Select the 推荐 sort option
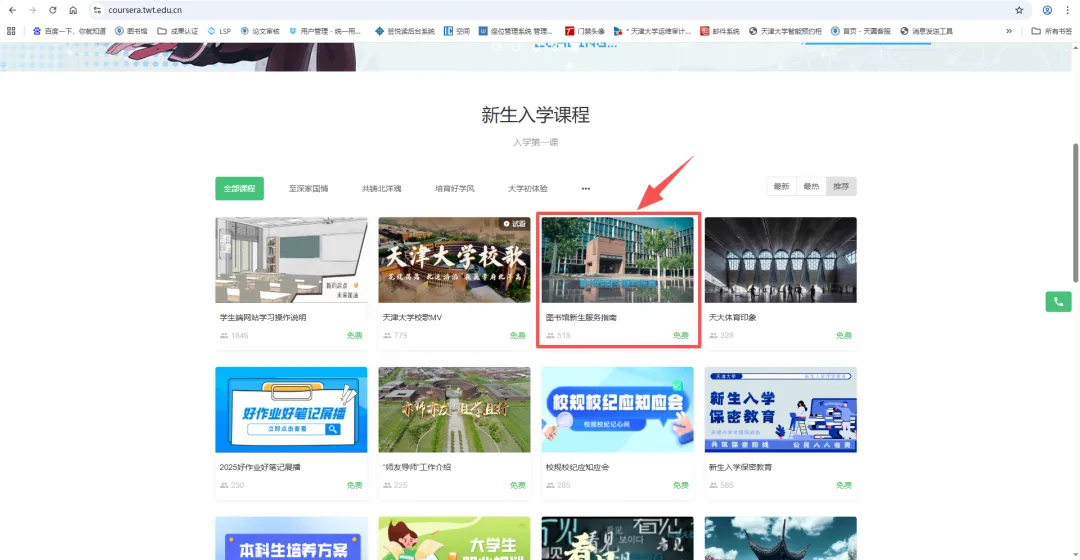 [841, 187]
